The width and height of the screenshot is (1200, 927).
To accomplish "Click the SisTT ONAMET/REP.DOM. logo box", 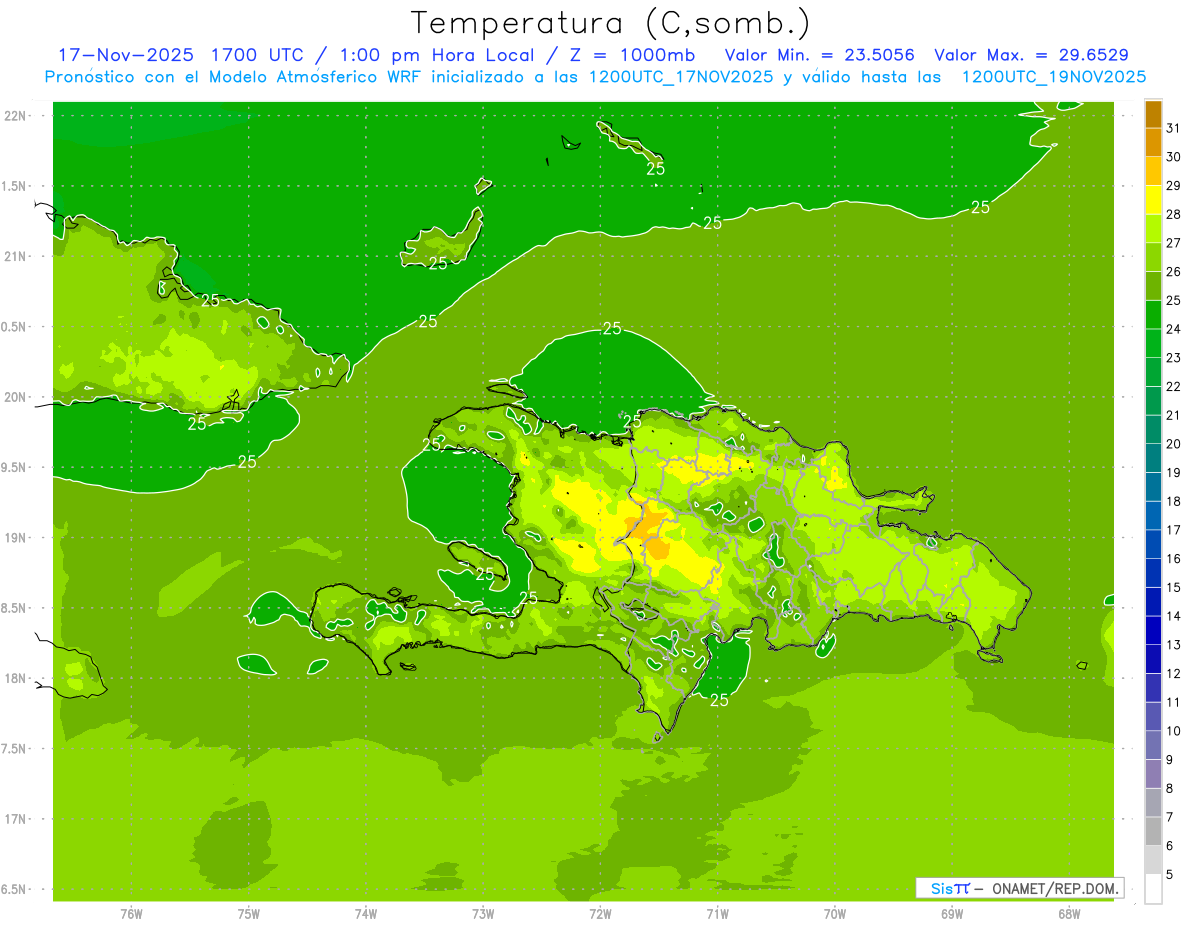I will pyautogui.click(x=1019, y=888).
